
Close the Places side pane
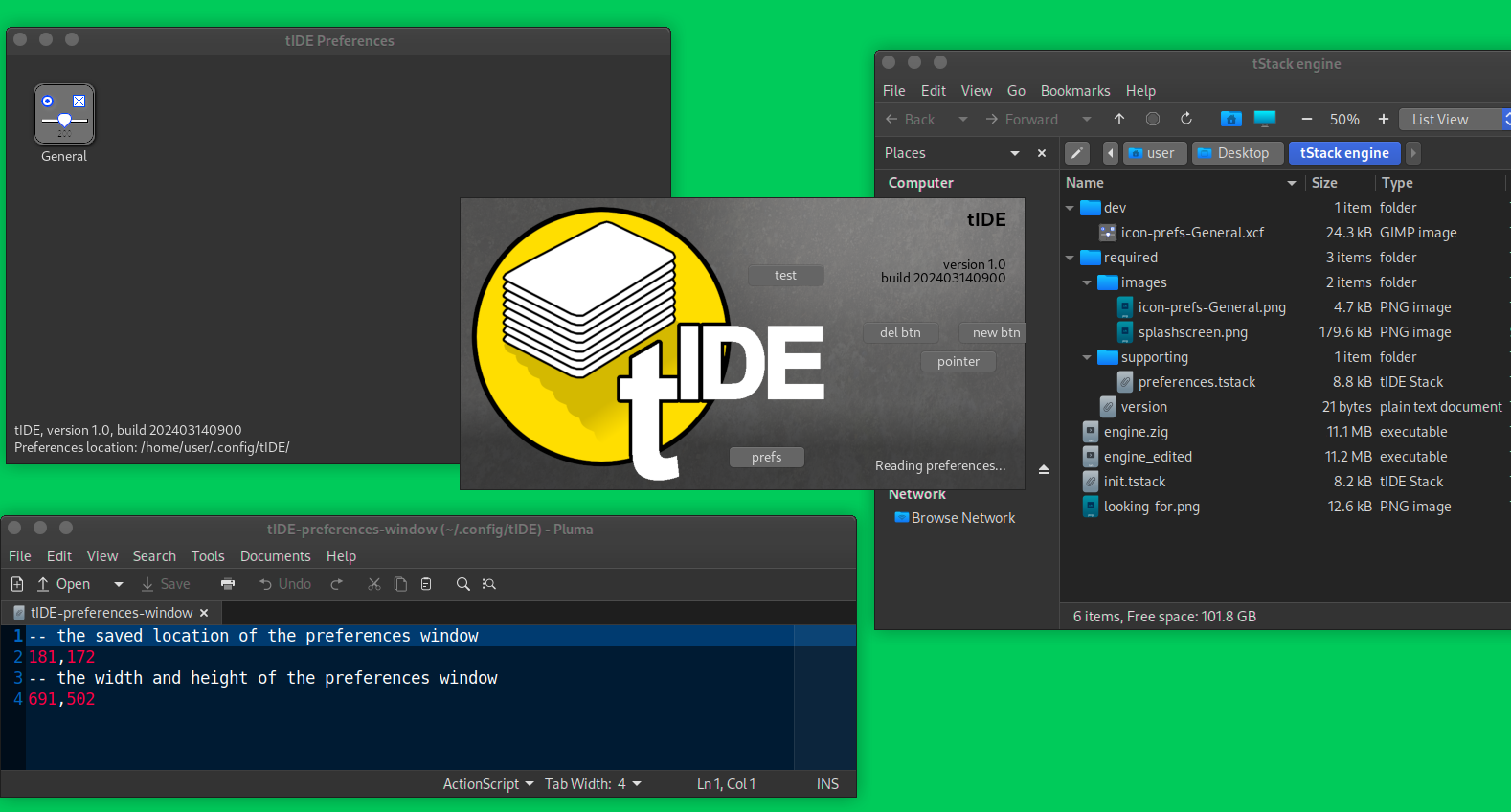pyautogui.click(x=1042, y=153)
